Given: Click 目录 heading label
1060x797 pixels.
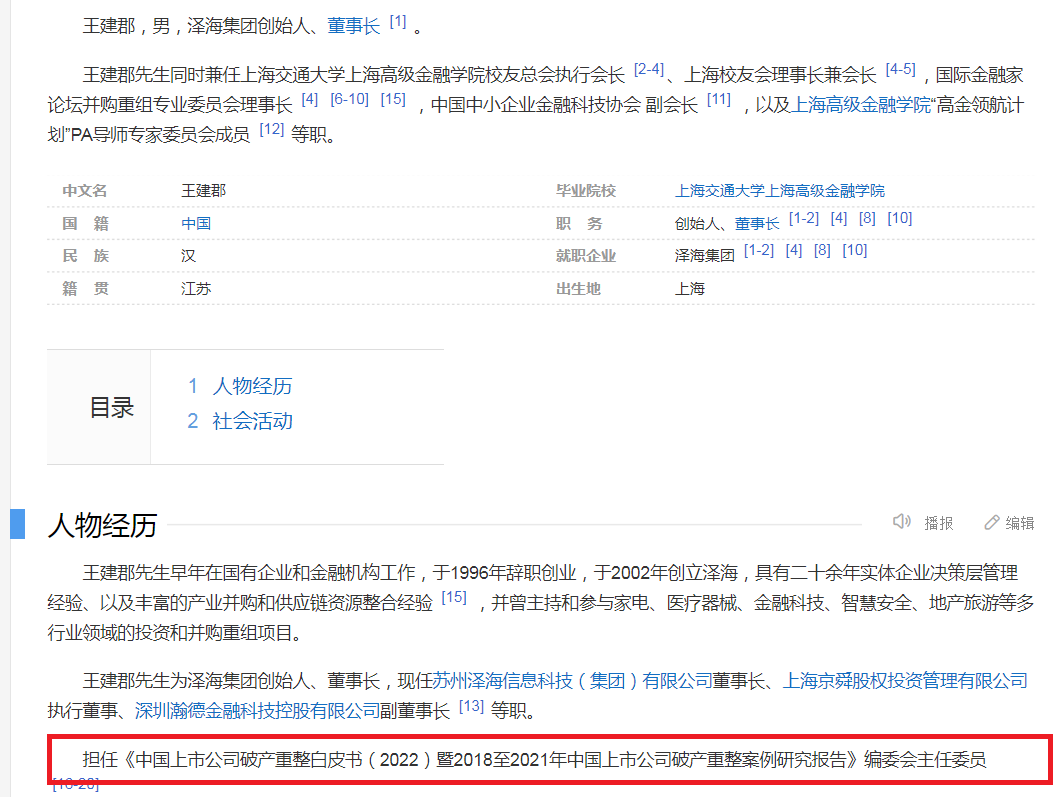Looking at the screenshot, I should [x=112, y=408].
